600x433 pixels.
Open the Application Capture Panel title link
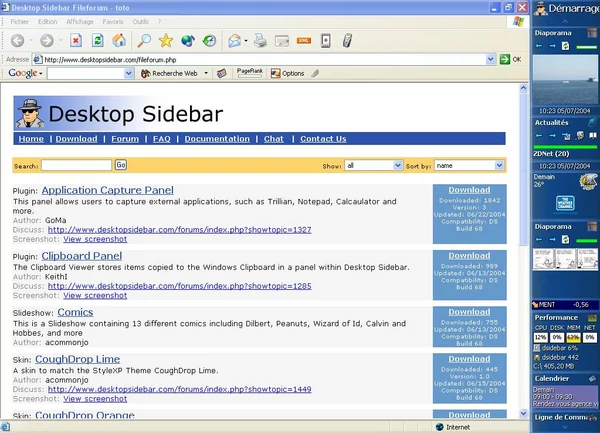point(108,190)
